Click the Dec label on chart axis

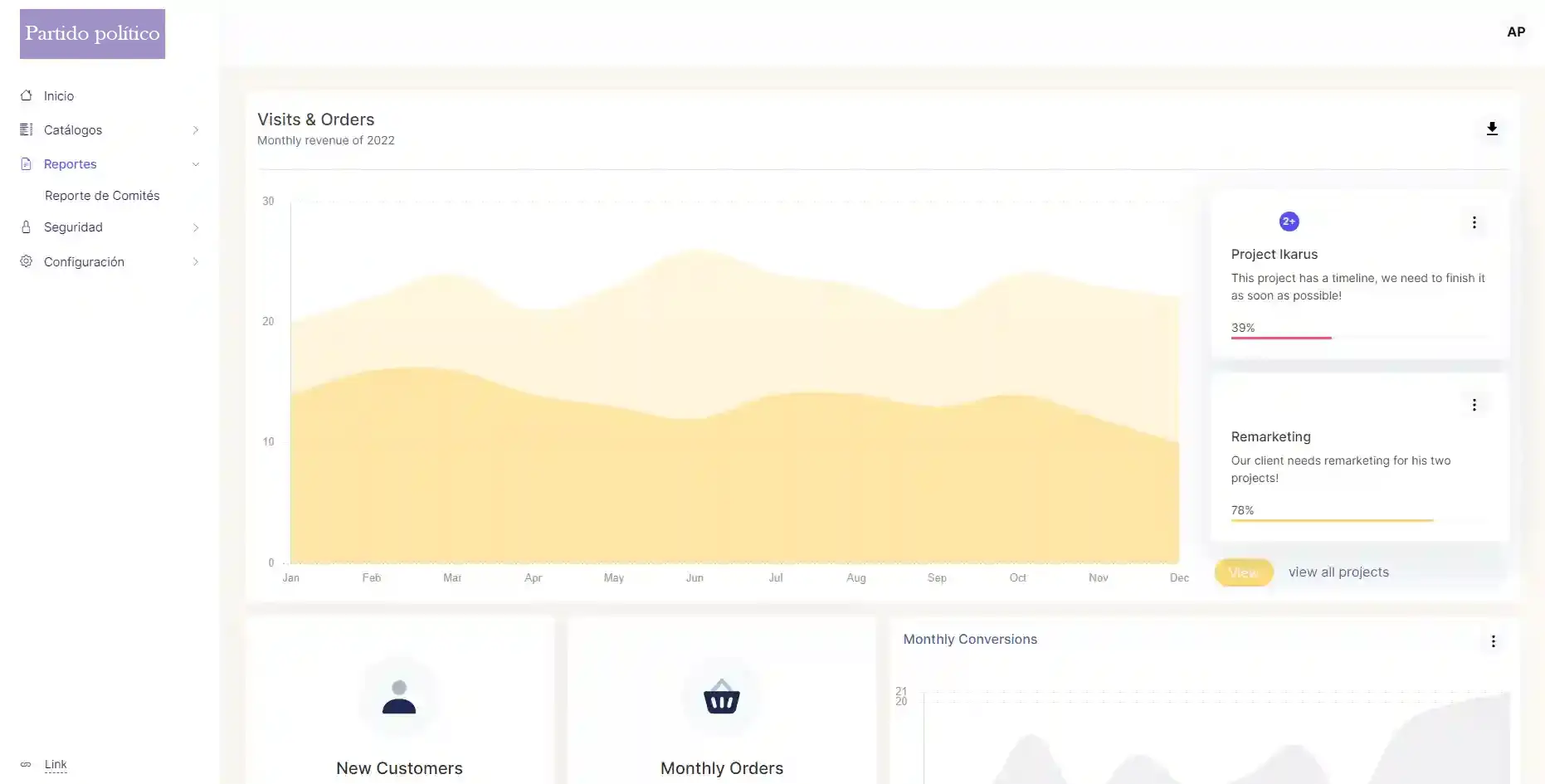(x=1179, y=578)
